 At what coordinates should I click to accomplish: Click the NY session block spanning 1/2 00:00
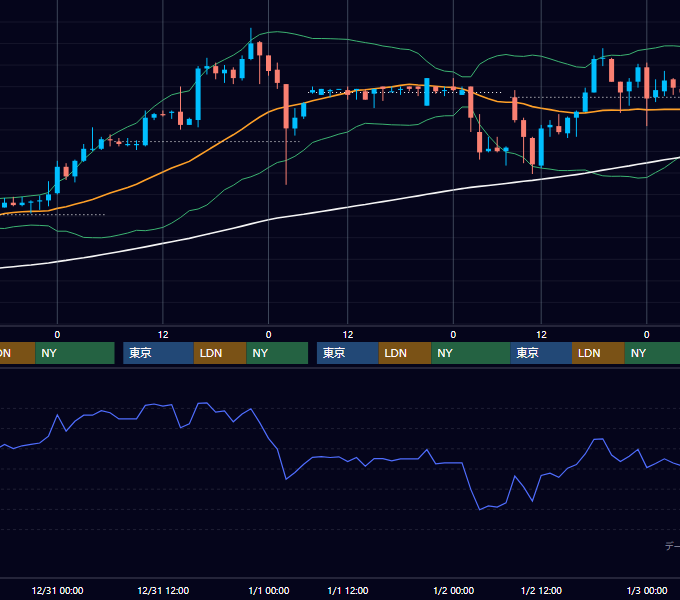[471, 353]
